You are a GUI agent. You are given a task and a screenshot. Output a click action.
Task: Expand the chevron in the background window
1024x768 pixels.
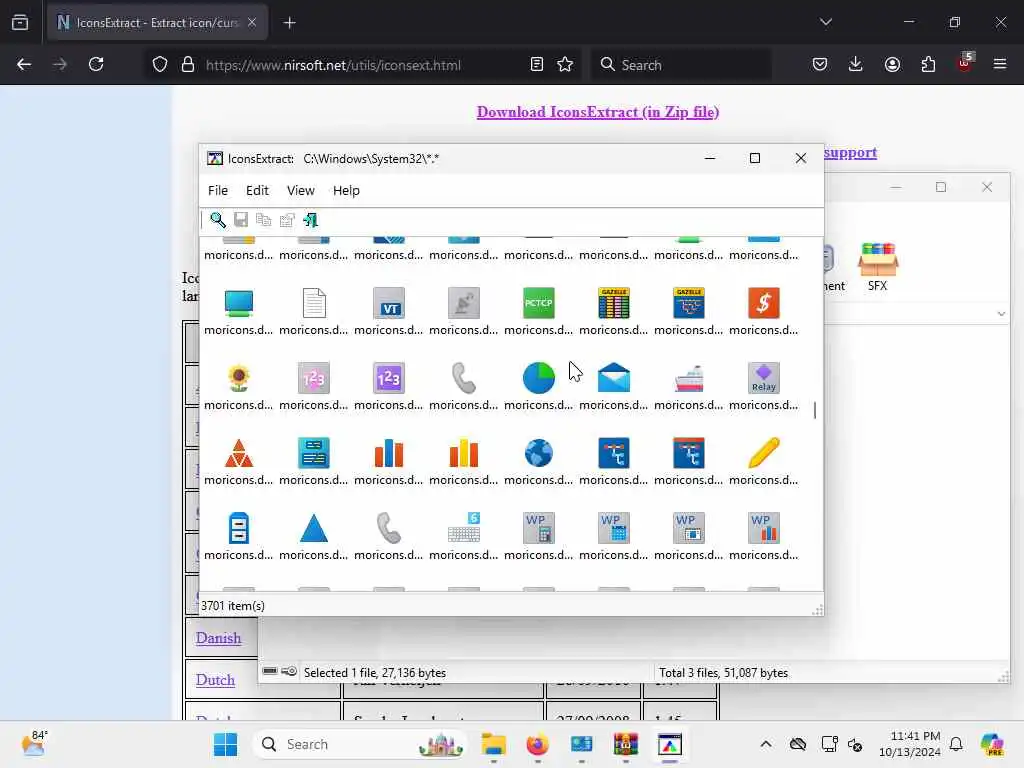(1001, 314)
